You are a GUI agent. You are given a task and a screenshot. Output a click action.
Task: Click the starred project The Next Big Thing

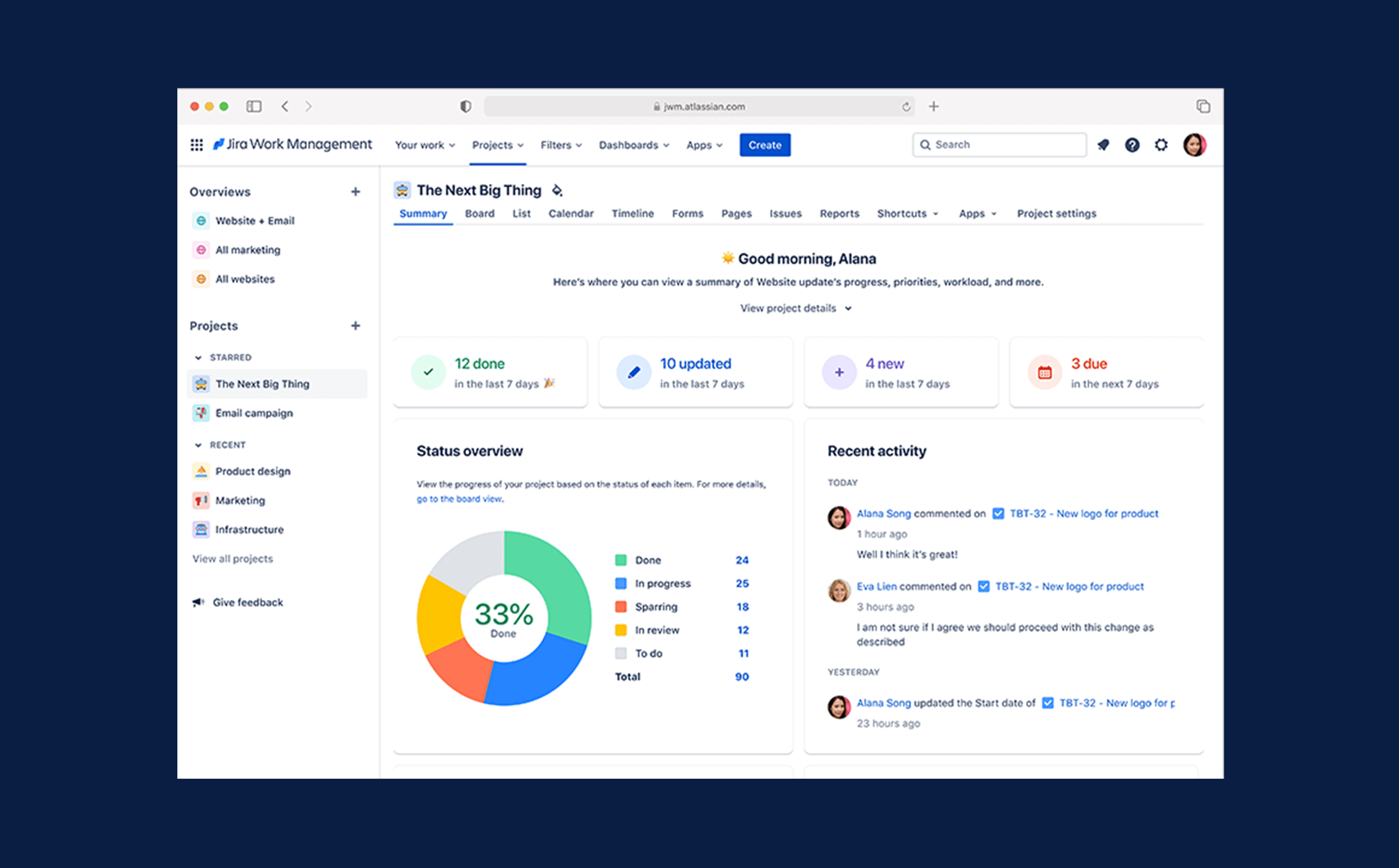264,383
